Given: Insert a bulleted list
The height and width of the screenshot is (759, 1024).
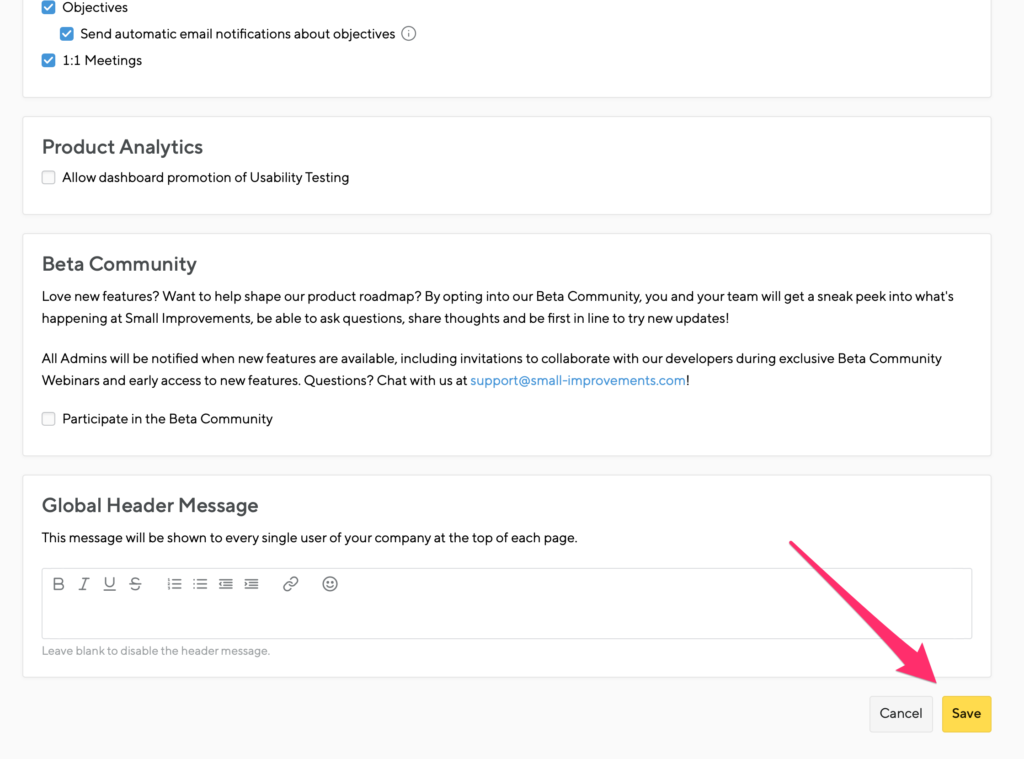Looking at the screenshot, I should pos(200,584).
